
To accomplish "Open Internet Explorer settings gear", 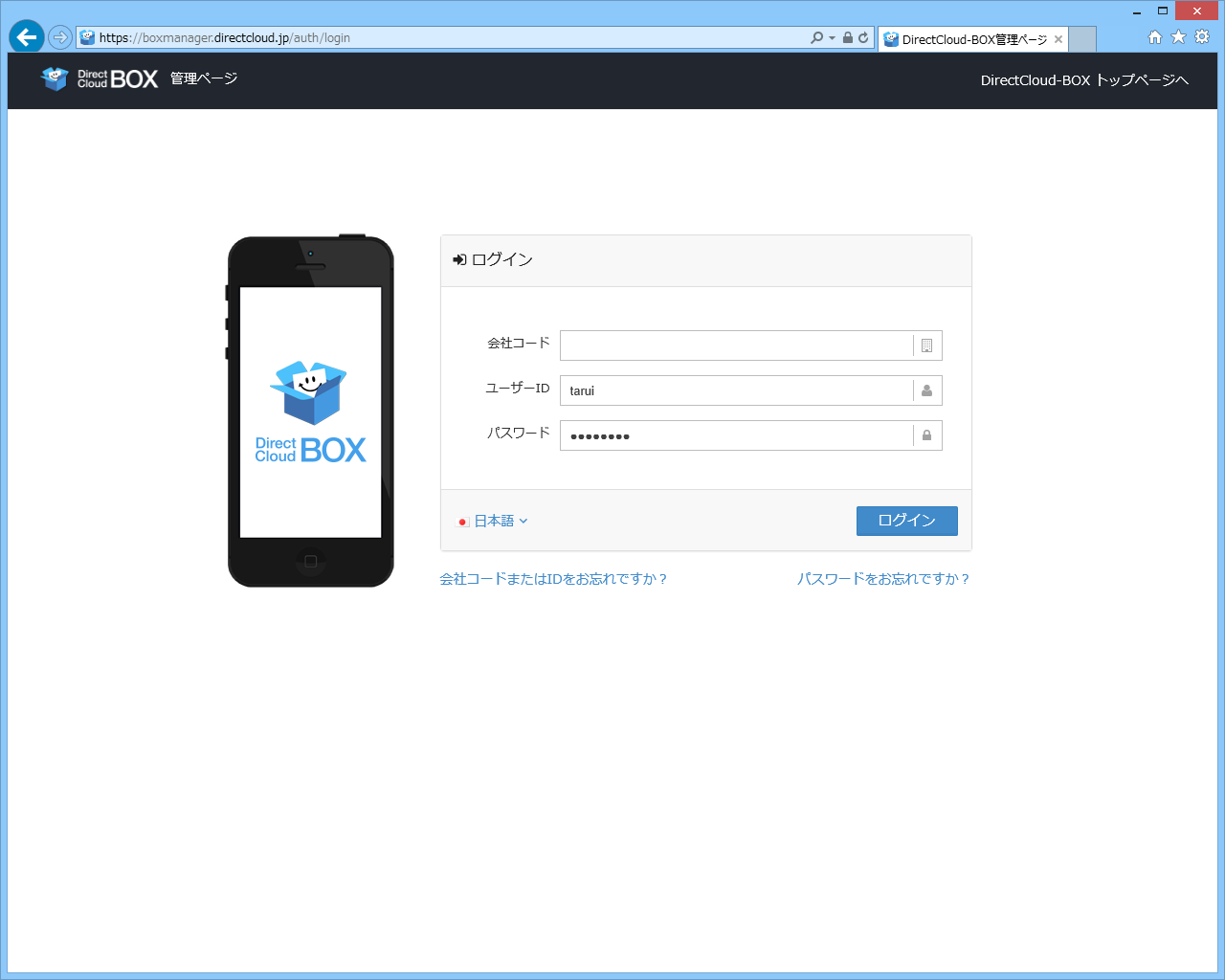I will point(1201,35).
